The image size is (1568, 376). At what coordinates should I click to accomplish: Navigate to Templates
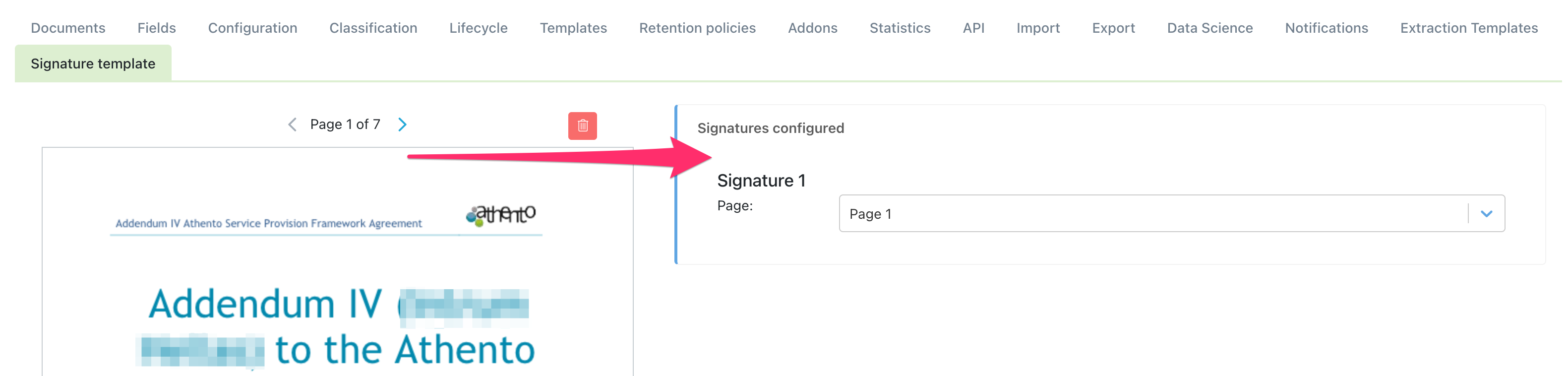573,27
